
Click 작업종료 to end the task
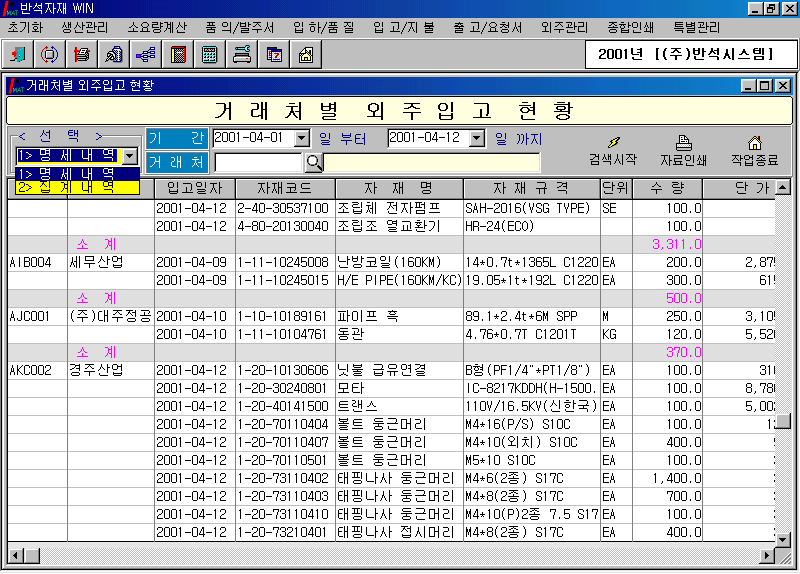754,151
